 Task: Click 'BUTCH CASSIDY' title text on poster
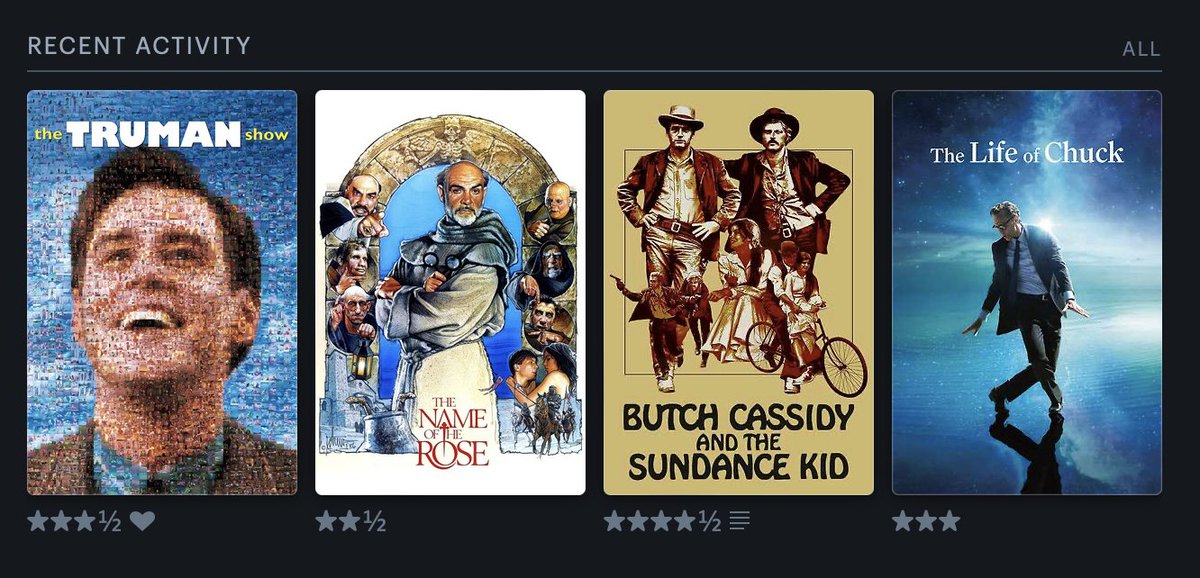pyautogui.click(x=738, y=417)
